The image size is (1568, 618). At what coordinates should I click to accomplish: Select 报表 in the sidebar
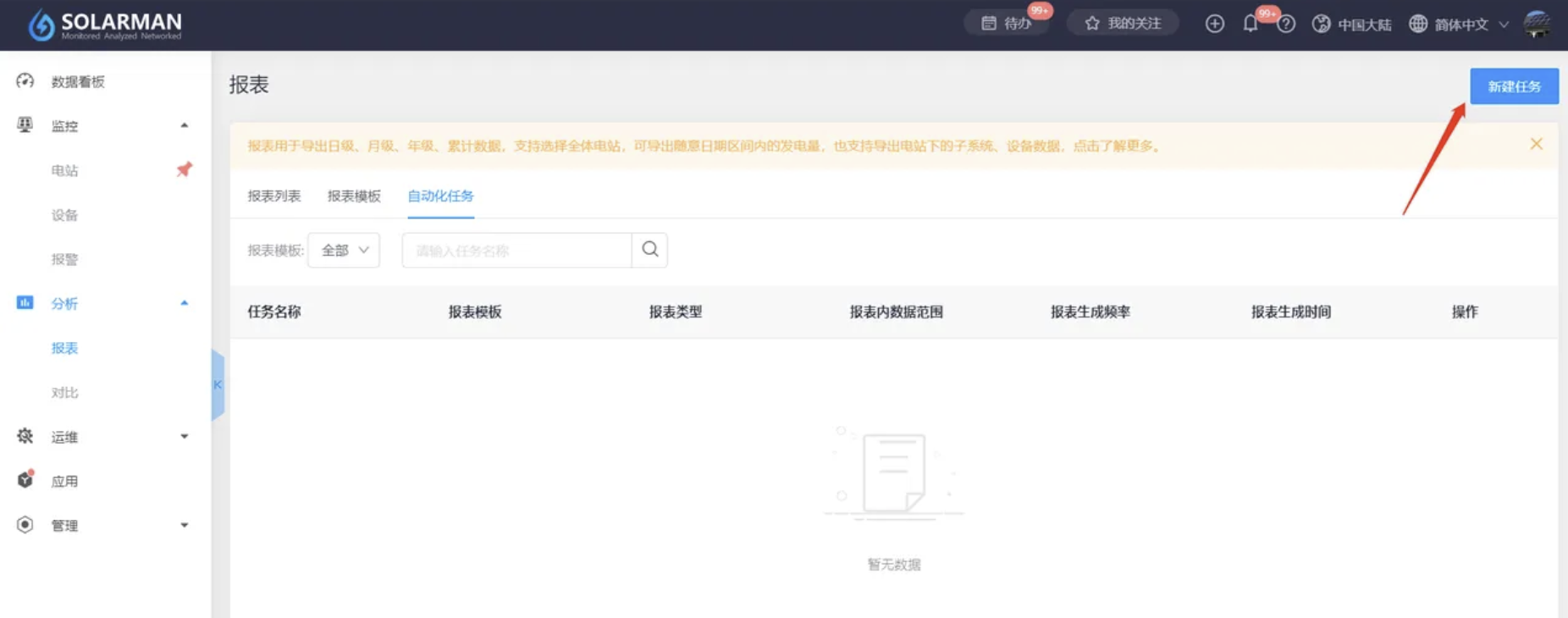tap(65, 348)
